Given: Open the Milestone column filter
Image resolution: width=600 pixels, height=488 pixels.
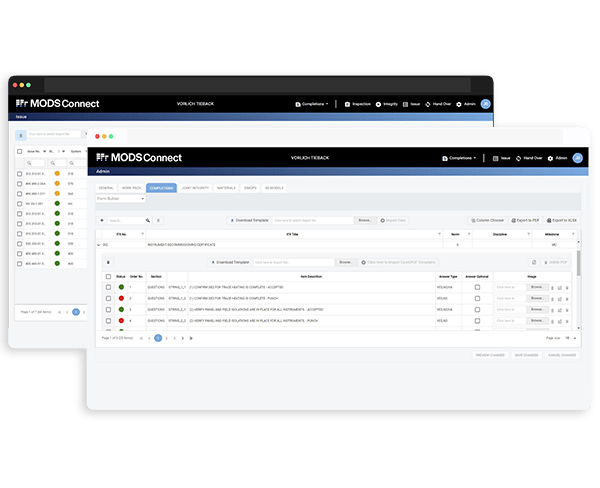Looking at the screenshot, I should click(x=573, y=234).
